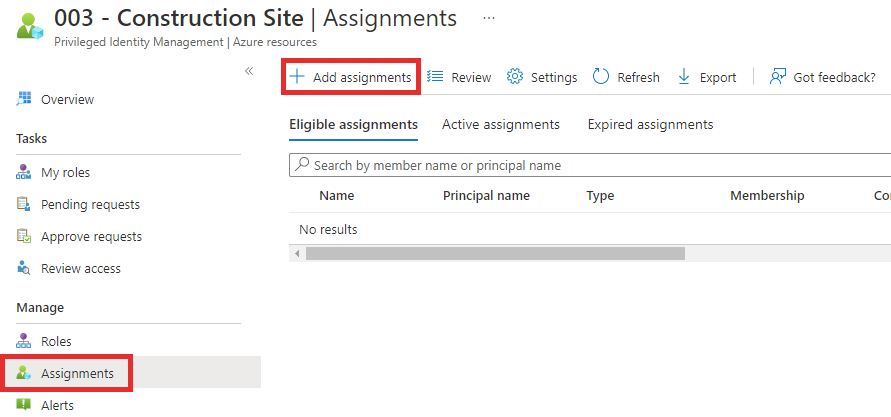Click the Export download arrow icon
This screenshot has height=417, width=891.
684,77
